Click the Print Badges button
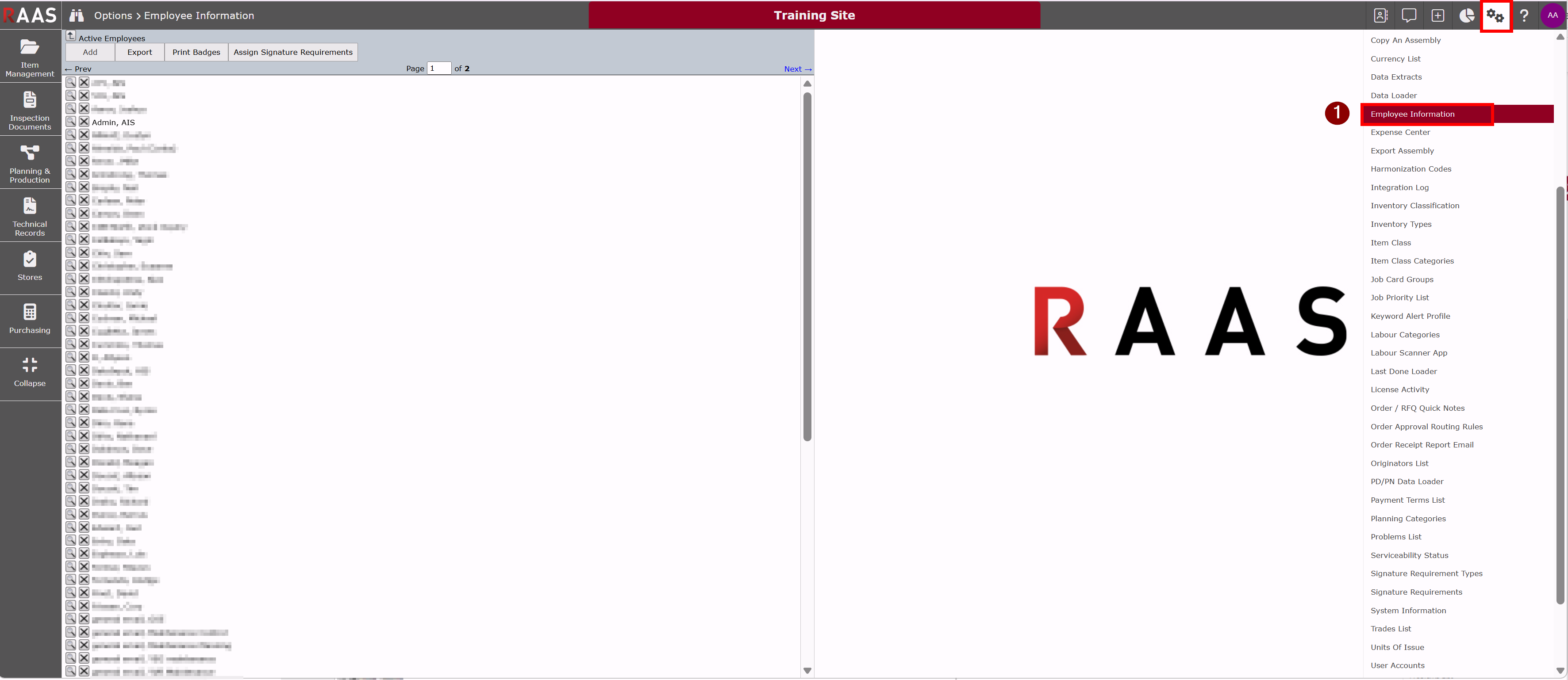The height and width of the screenshot is (680, 1568). [x=196, y=52]
